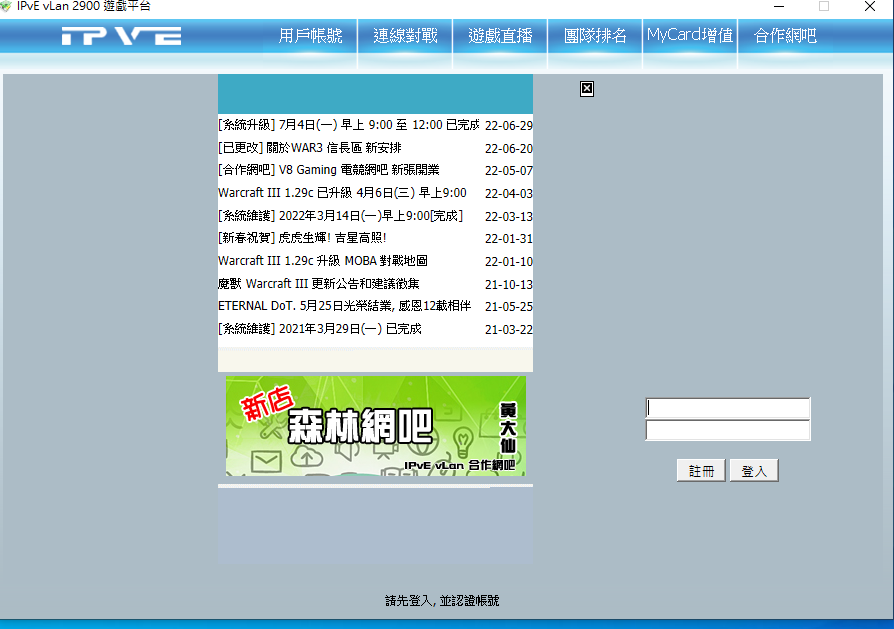Viewport: 894px width, 629px height.
Task: Open the 森林網吧 new store banner
Action: pyautogui.click(x=376, y=426)
